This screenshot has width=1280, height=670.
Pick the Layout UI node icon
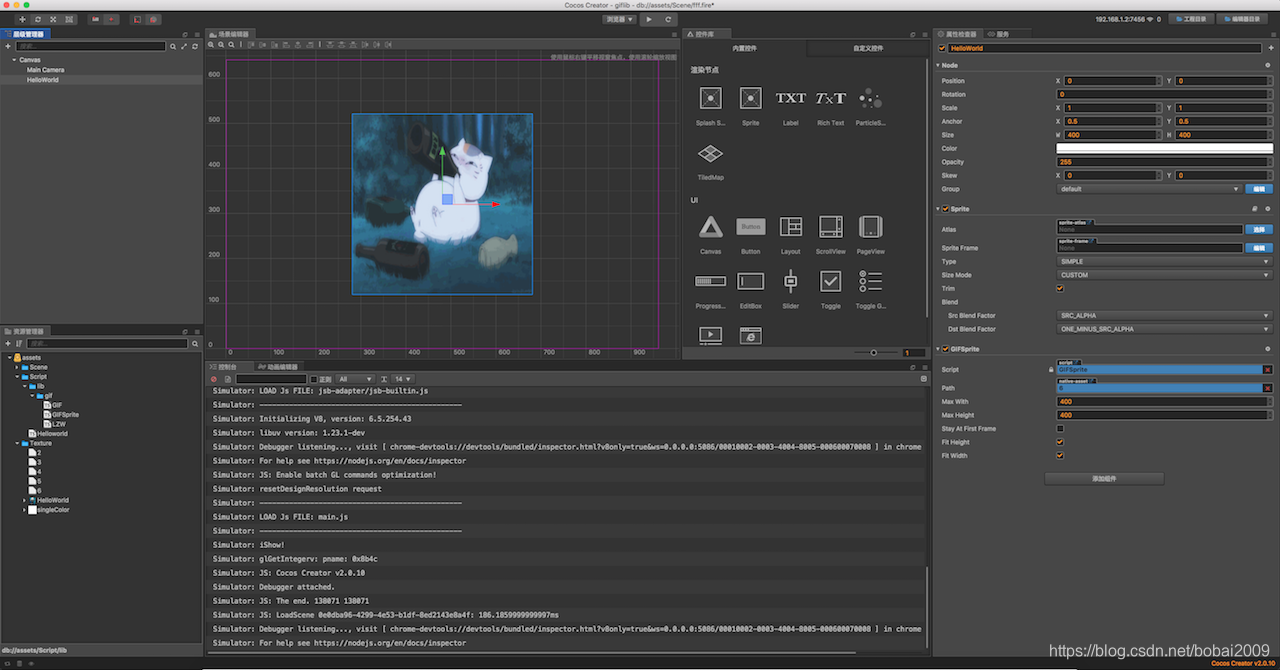[x=790, y=227]
